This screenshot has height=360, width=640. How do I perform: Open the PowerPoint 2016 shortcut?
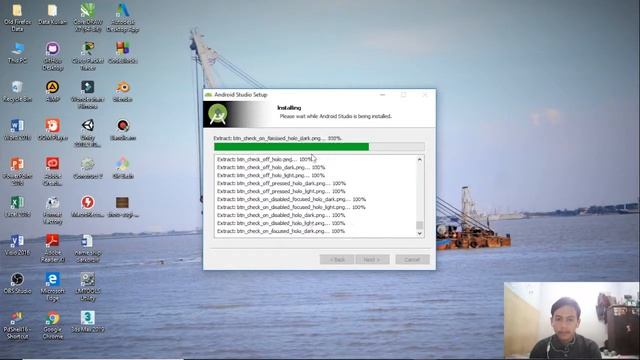pos(17,171)
